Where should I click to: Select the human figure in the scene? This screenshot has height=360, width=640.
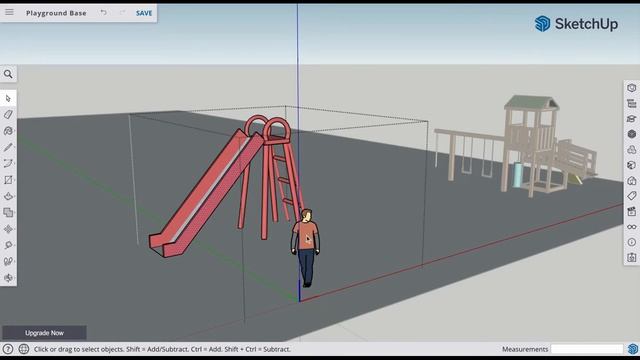pyautogui.click(x=305, y=248)
